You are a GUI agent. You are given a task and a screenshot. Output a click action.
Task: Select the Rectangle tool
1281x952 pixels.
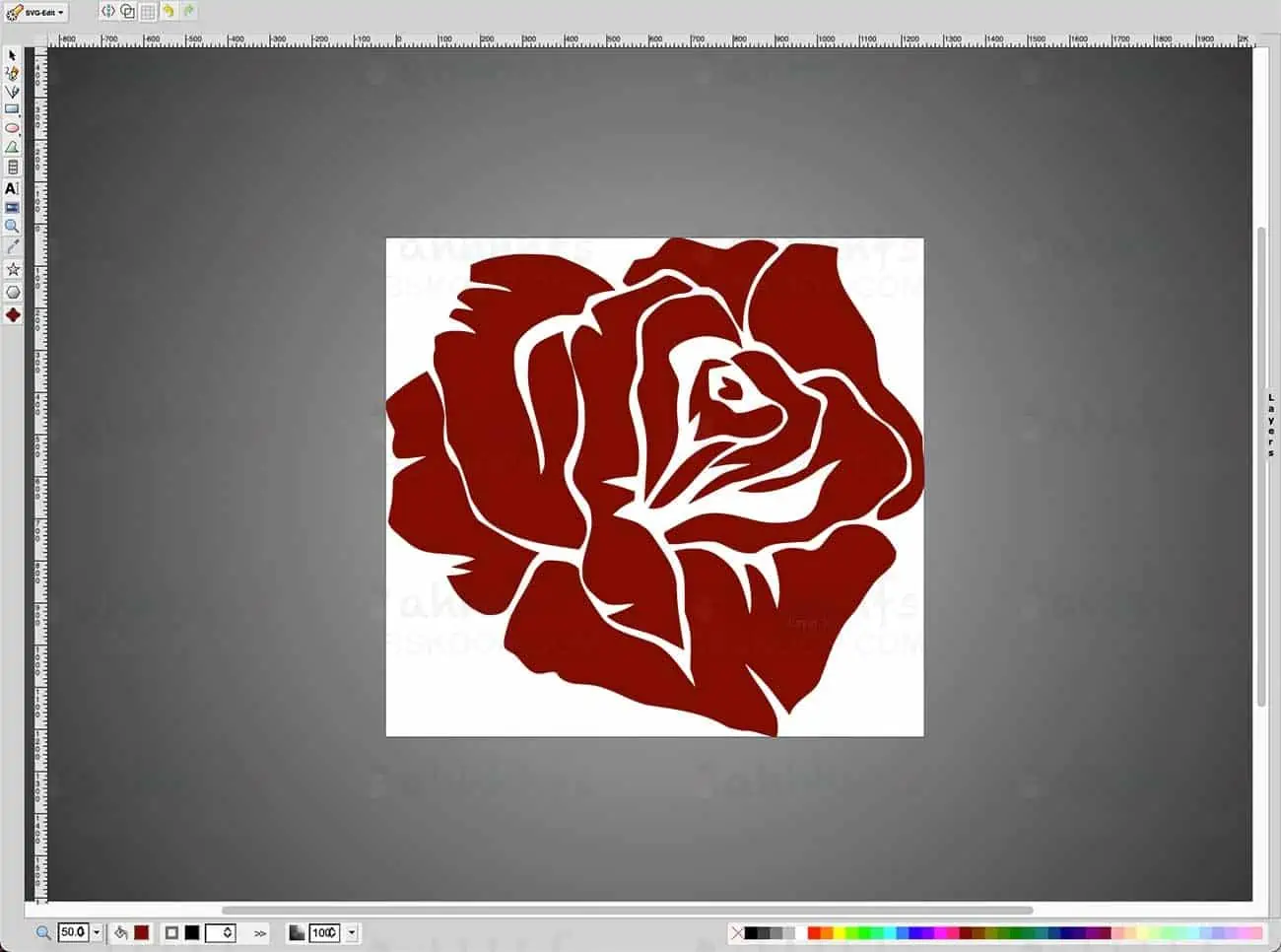click(x=12, y=109)
